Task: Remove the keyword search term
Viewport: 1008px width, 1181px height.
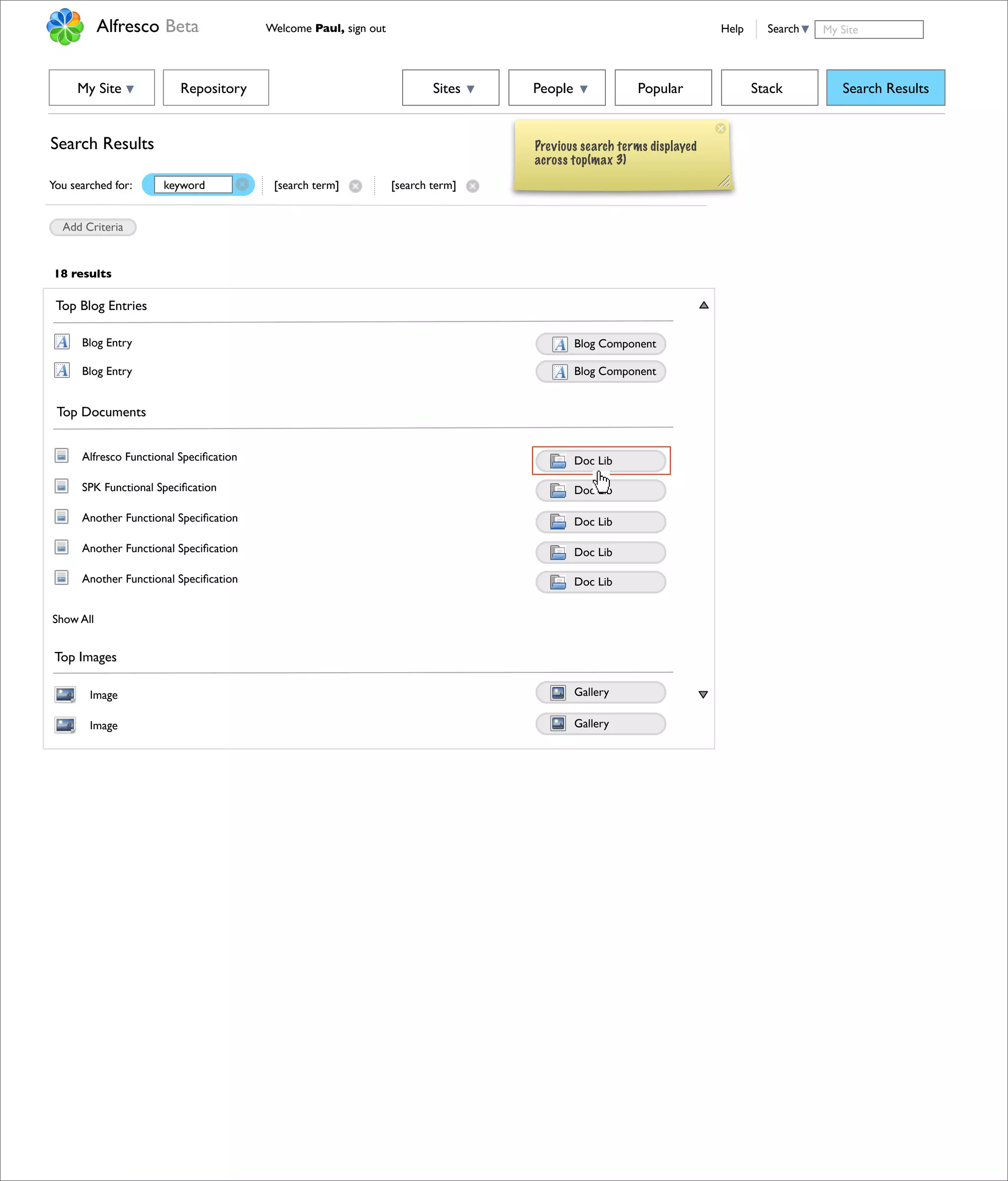Action: 242,185
